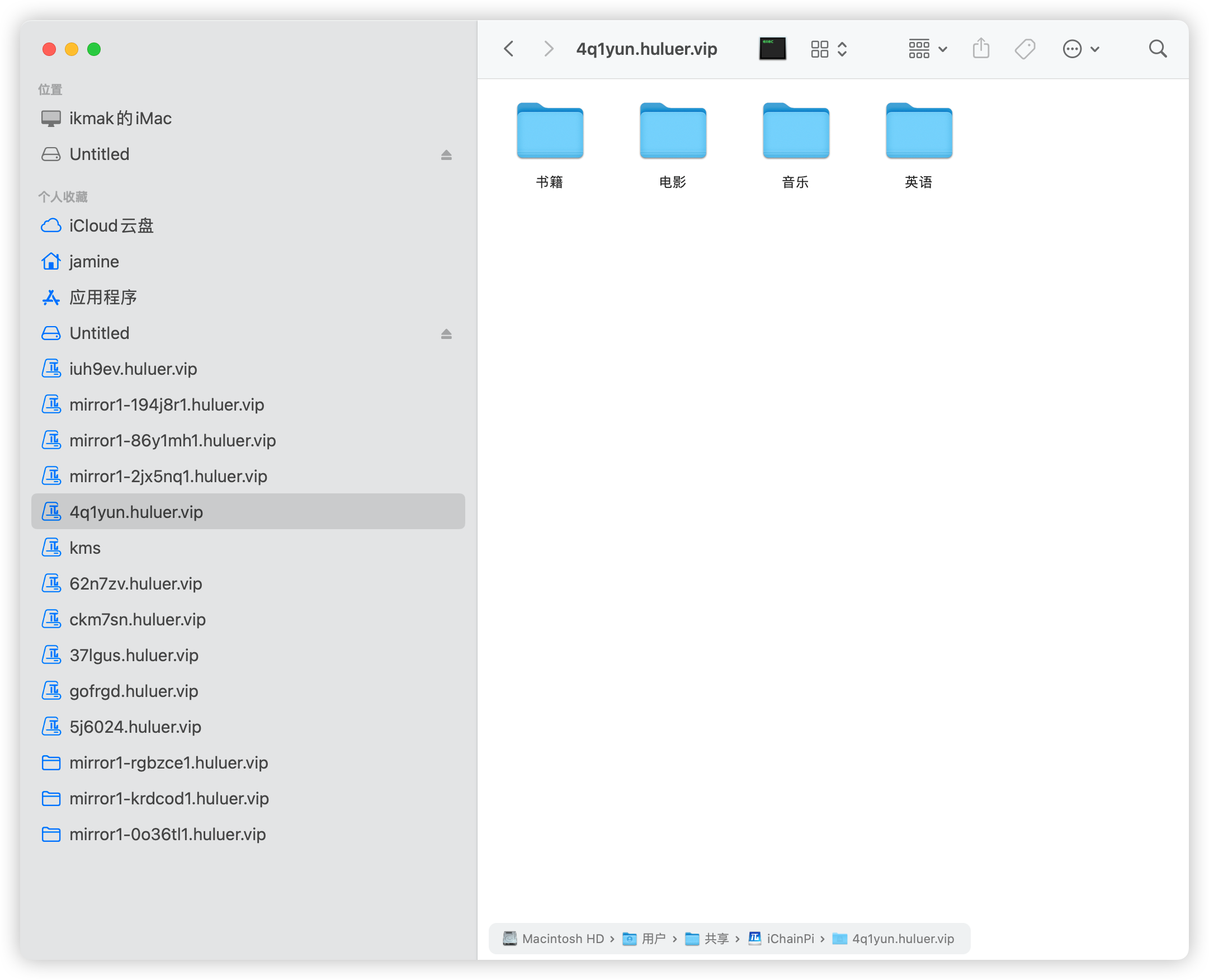Screen dimensions: 1209x980
Task: Open view mode up-down chevron selector
Action: pos(842,49)
